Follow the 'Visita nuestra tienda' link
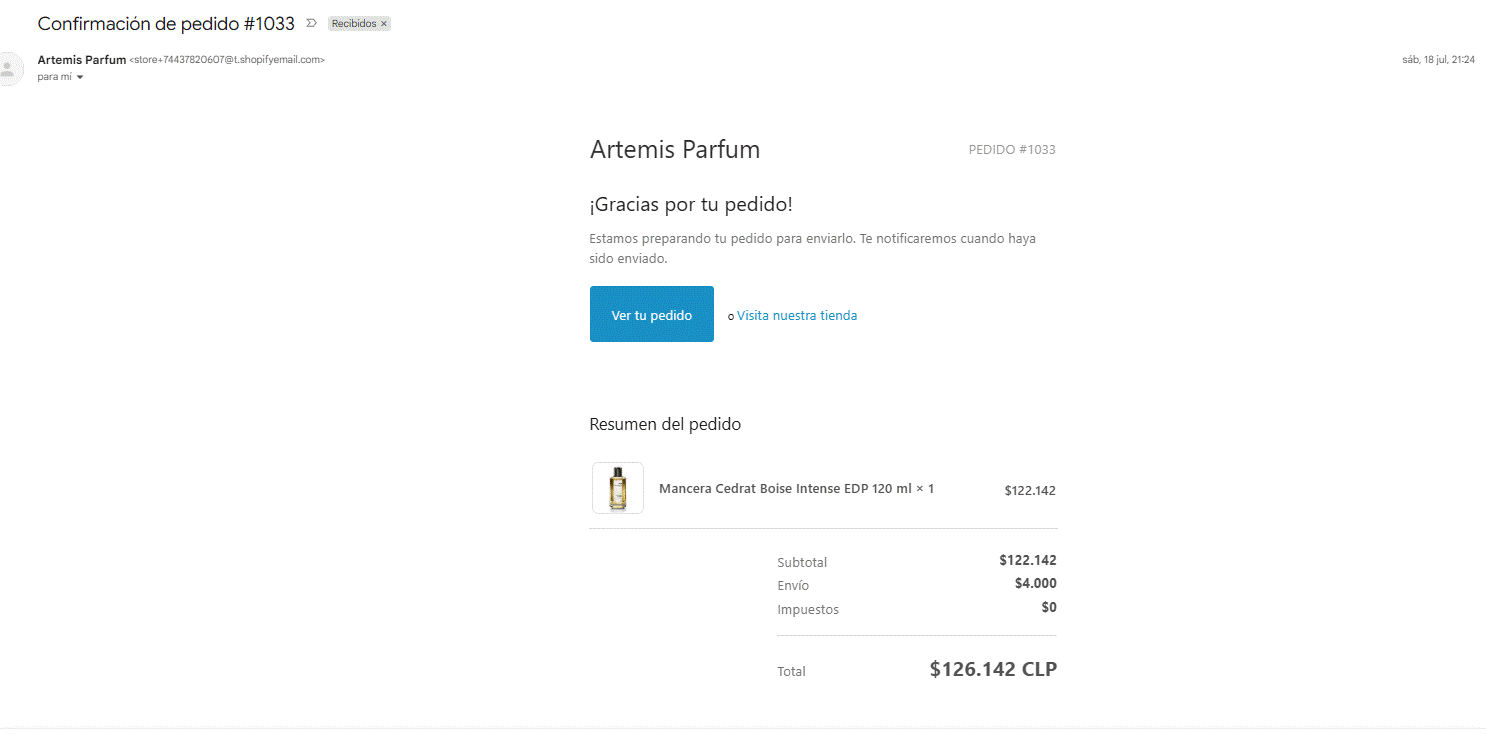Viewport: 1486px width, 736px height. click(797, 315)
